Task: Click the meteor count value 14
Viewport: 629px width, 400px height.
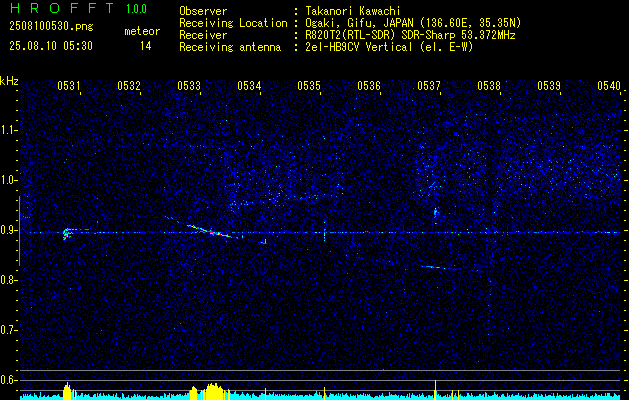Action: [146, 46]
